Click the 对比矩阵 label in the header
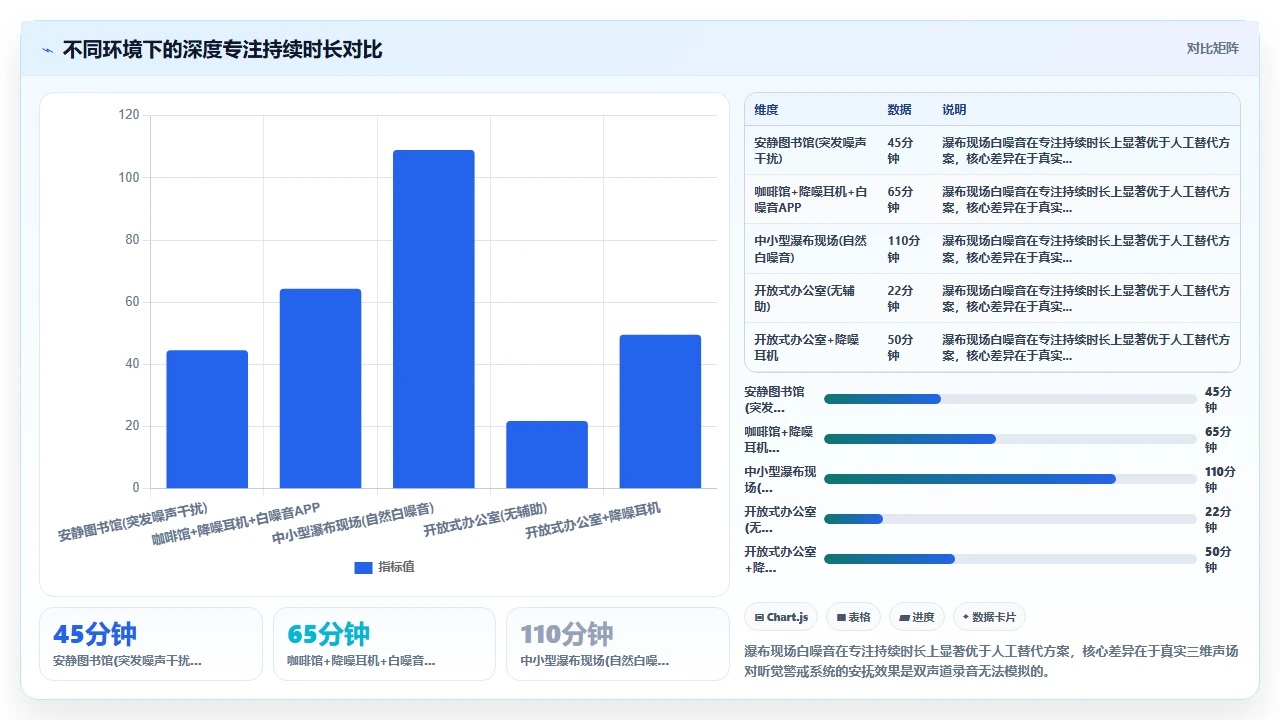Screen dimensions: 1280x720 coord(1212,48)
